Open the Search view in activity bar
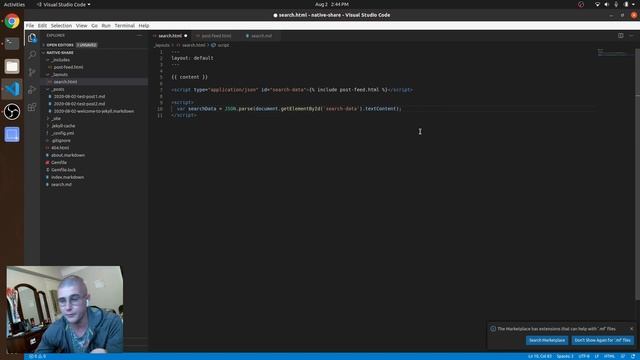Screen dimensions: 640x360 32,55
